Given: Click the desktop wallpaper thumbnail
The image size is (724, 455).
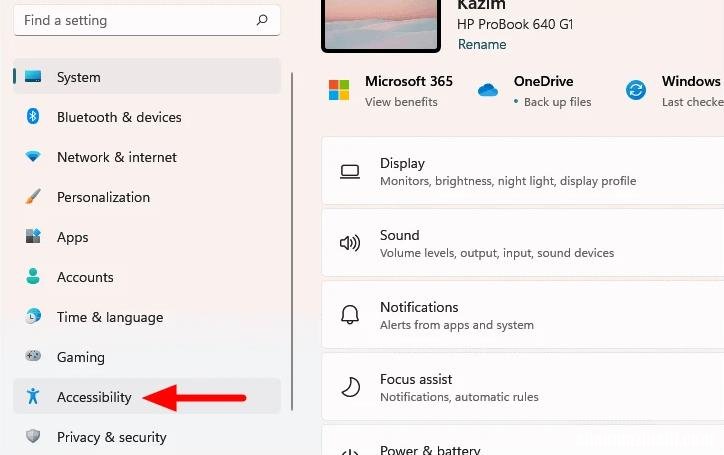Looking at the screenshot, I should click(x=381, y=25).
